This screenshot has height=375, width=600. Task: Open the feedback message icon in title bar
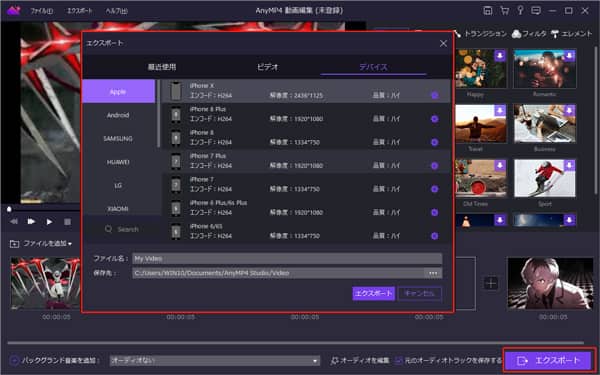(x=536, y=11)
